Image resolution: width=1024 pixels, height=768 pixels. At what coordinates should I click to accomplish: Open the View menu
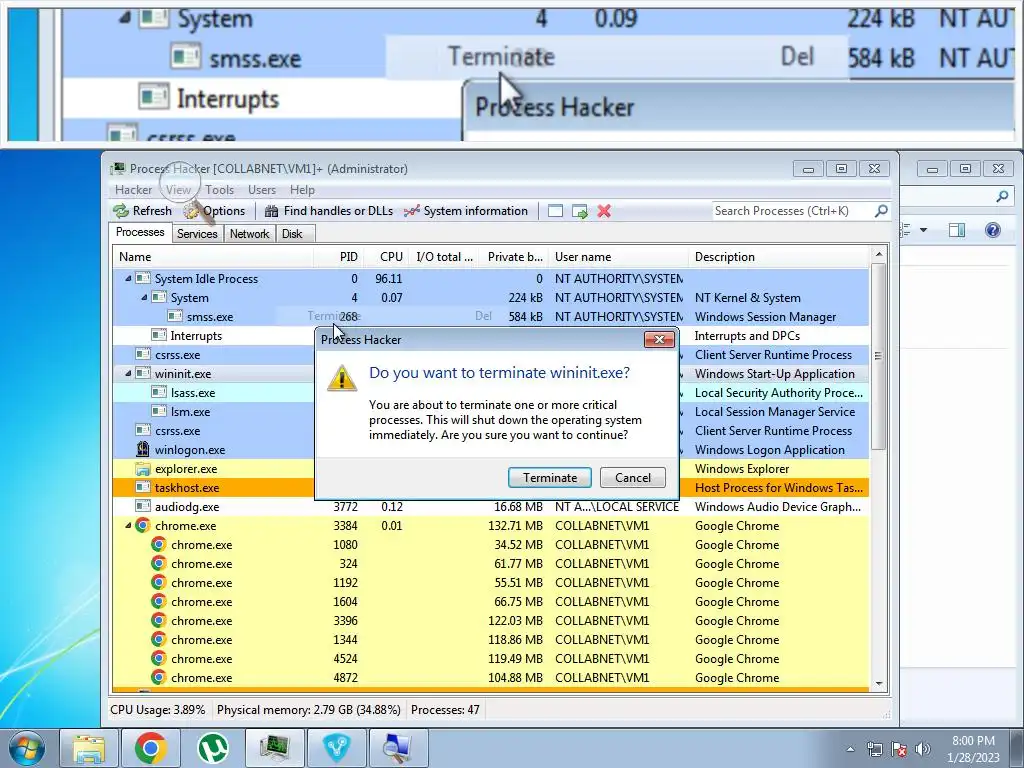[178, 189]
